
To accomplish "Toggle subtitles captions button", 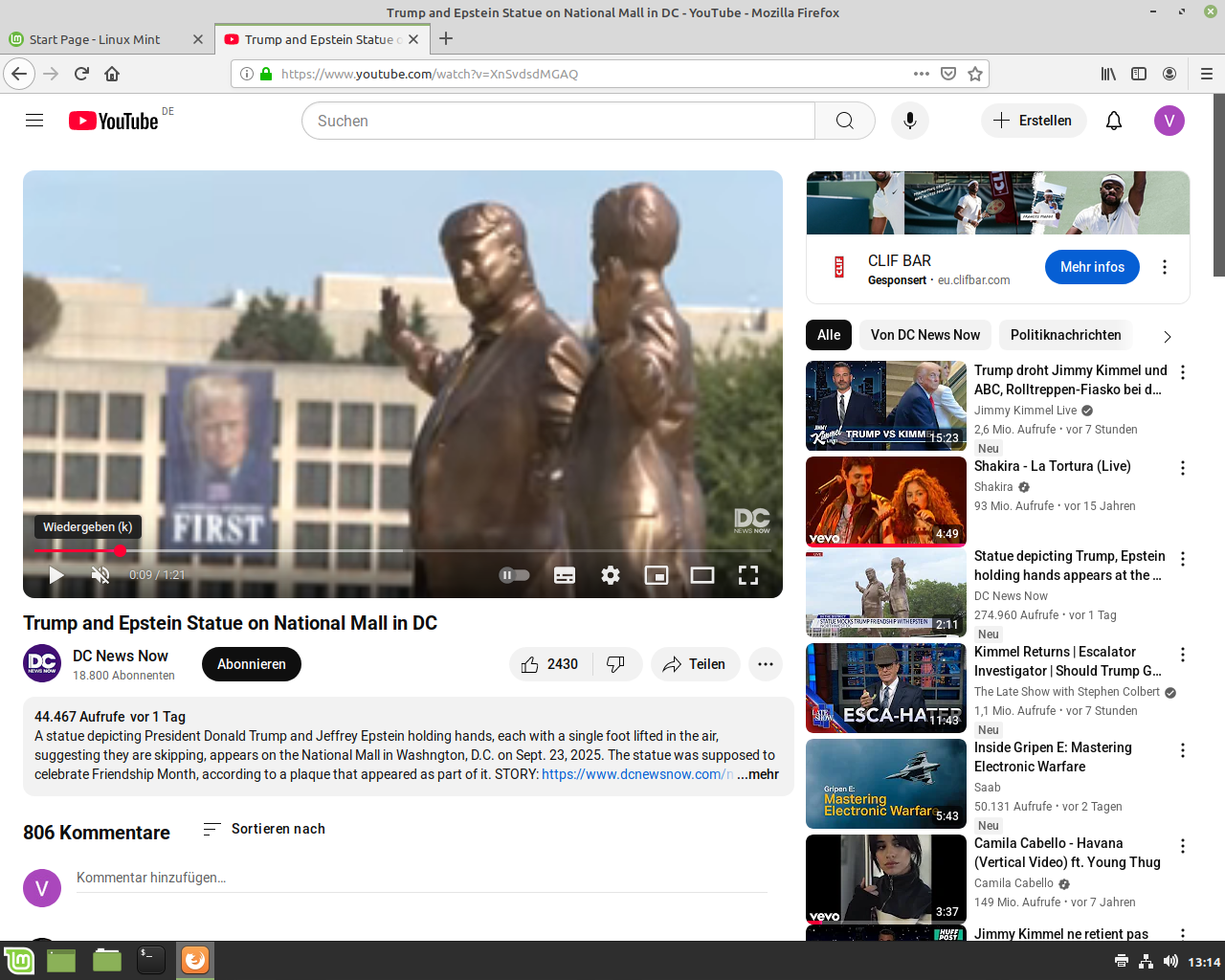I will point(565,575).
